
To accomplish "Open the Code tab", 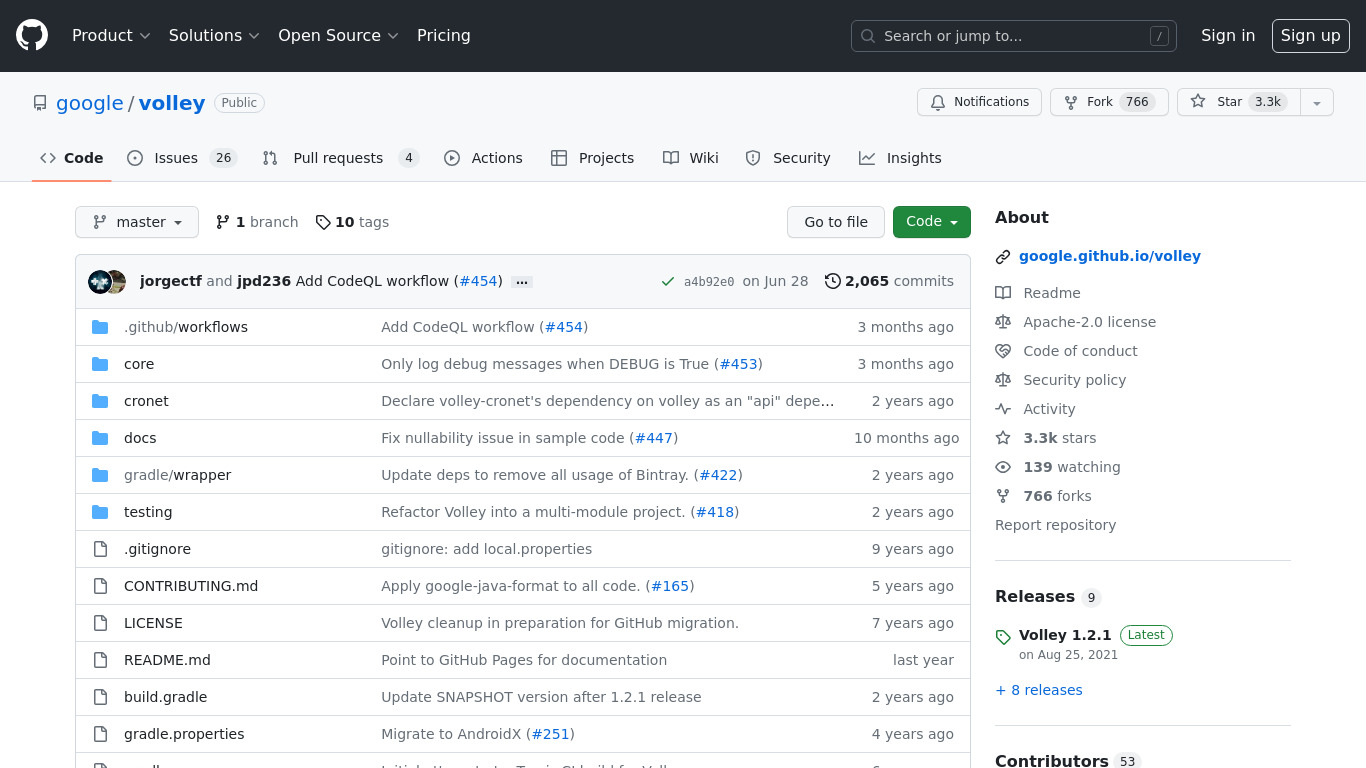I will click(72, 158).
